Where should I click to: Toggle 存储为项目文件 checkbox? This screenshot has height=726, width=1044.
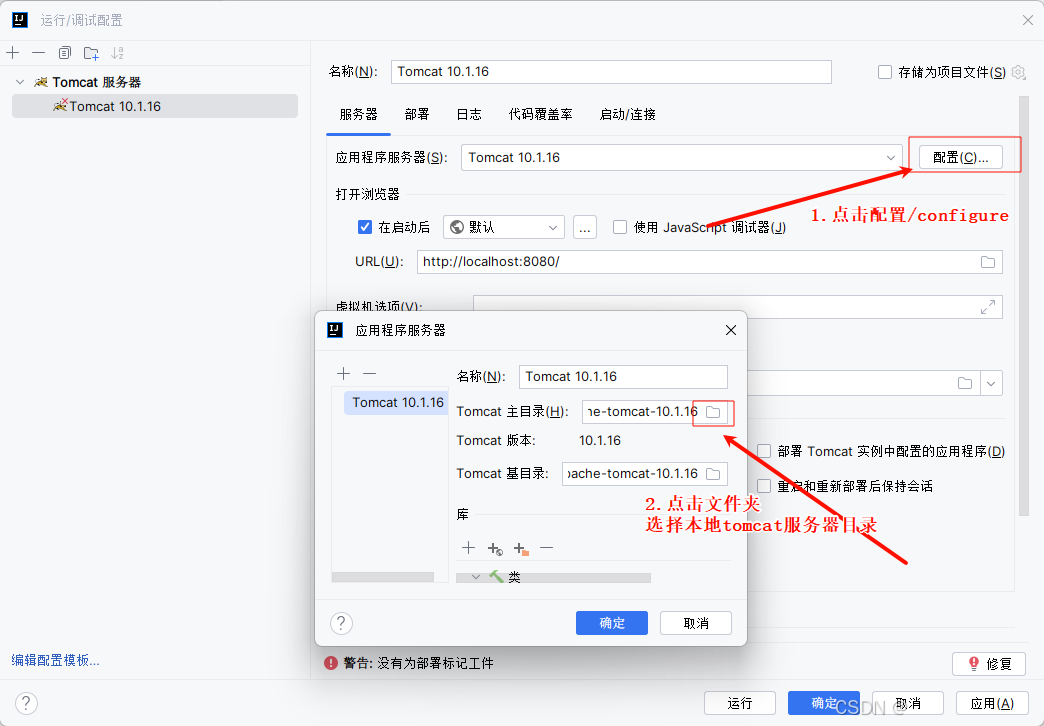click(x=885, y=72)
